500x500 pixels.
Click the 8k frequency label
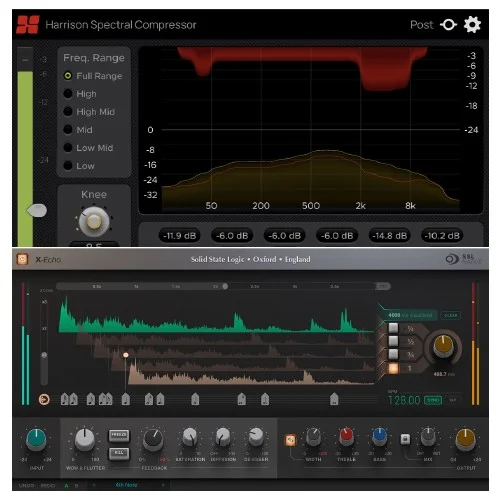click(410, 206)
